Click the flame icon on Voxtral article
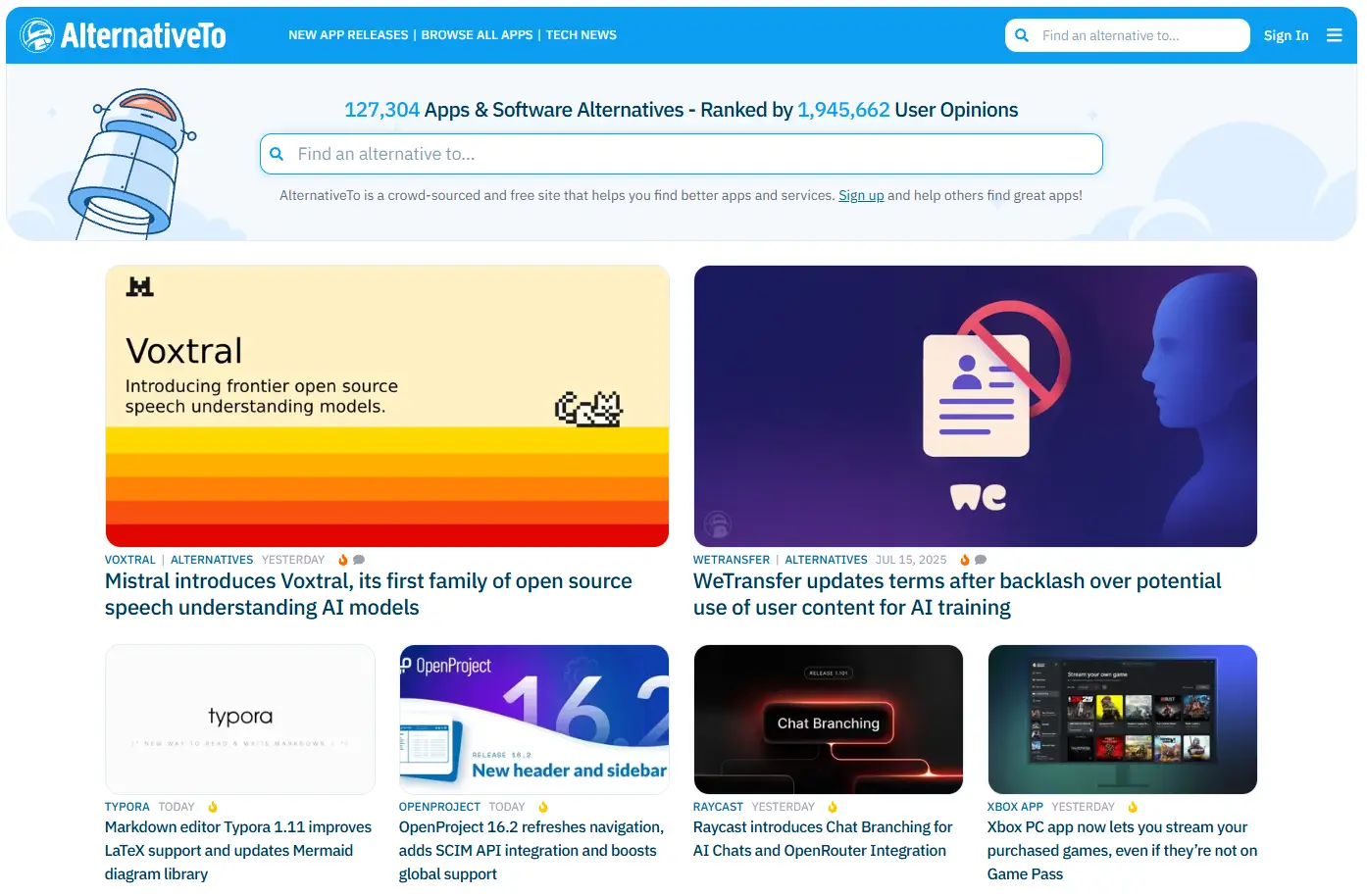The image size is (1367, 896). point(343,560)
